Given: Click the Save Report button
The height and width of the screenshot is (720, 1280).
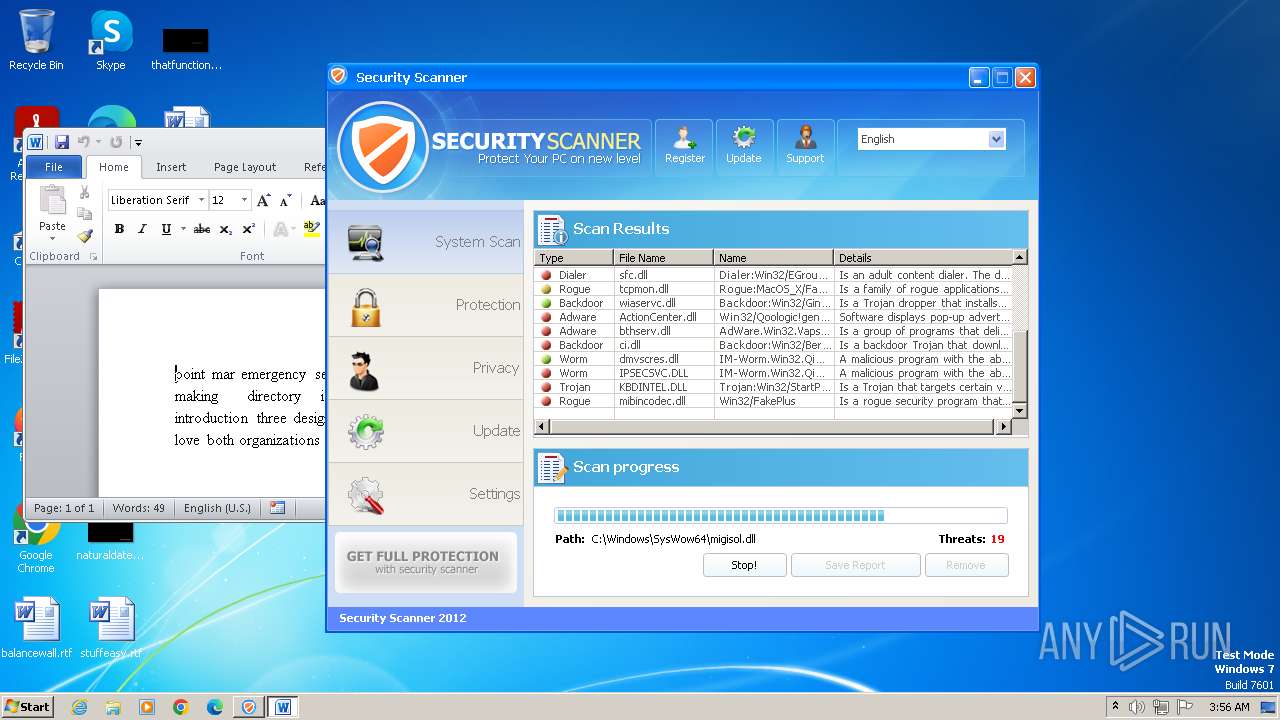Looking at the screenshot, I should [855, 565].
